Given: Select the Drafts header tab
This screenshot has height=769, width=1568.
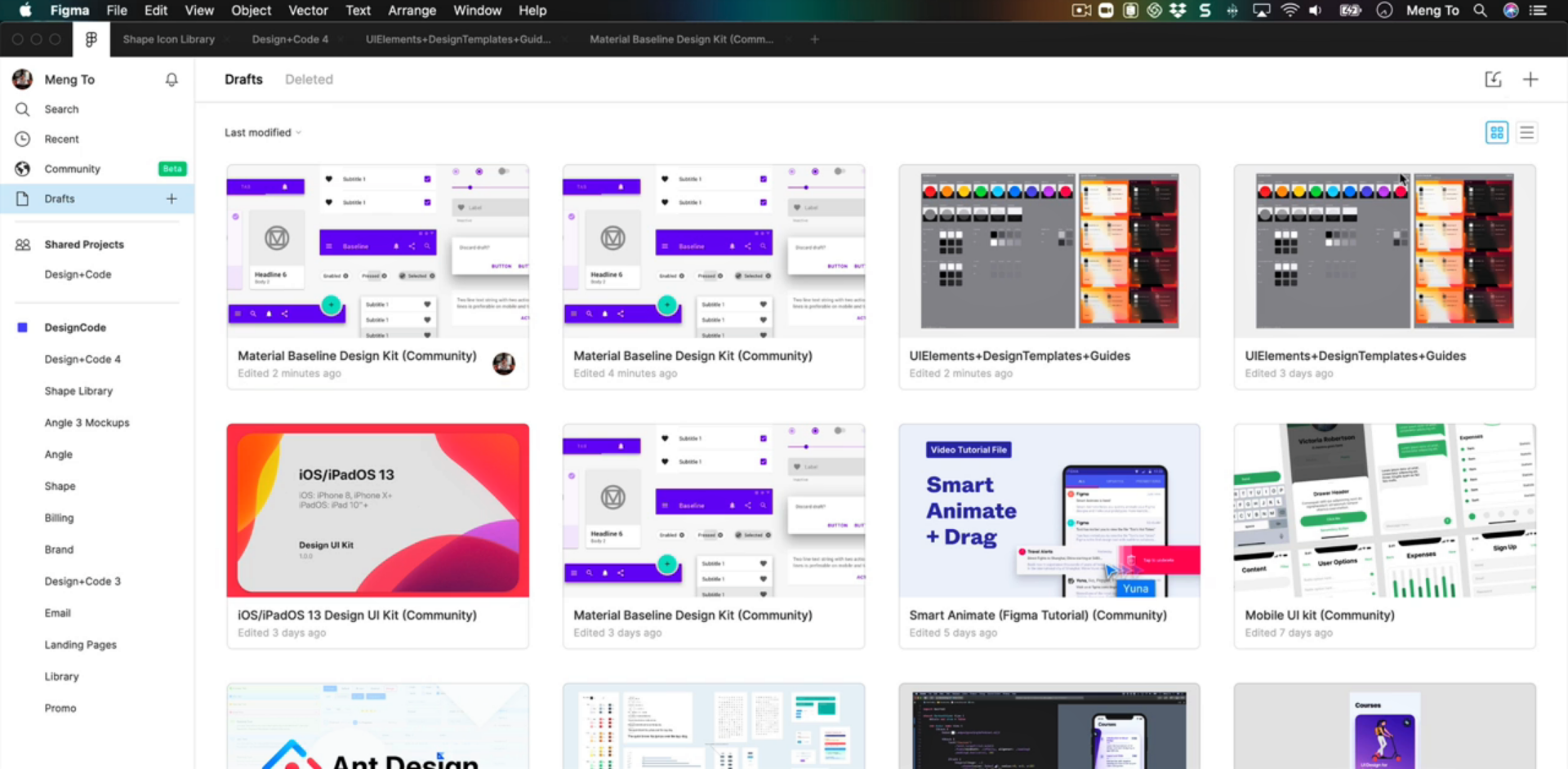Looking at the screenshot, I should click(243, 79).
